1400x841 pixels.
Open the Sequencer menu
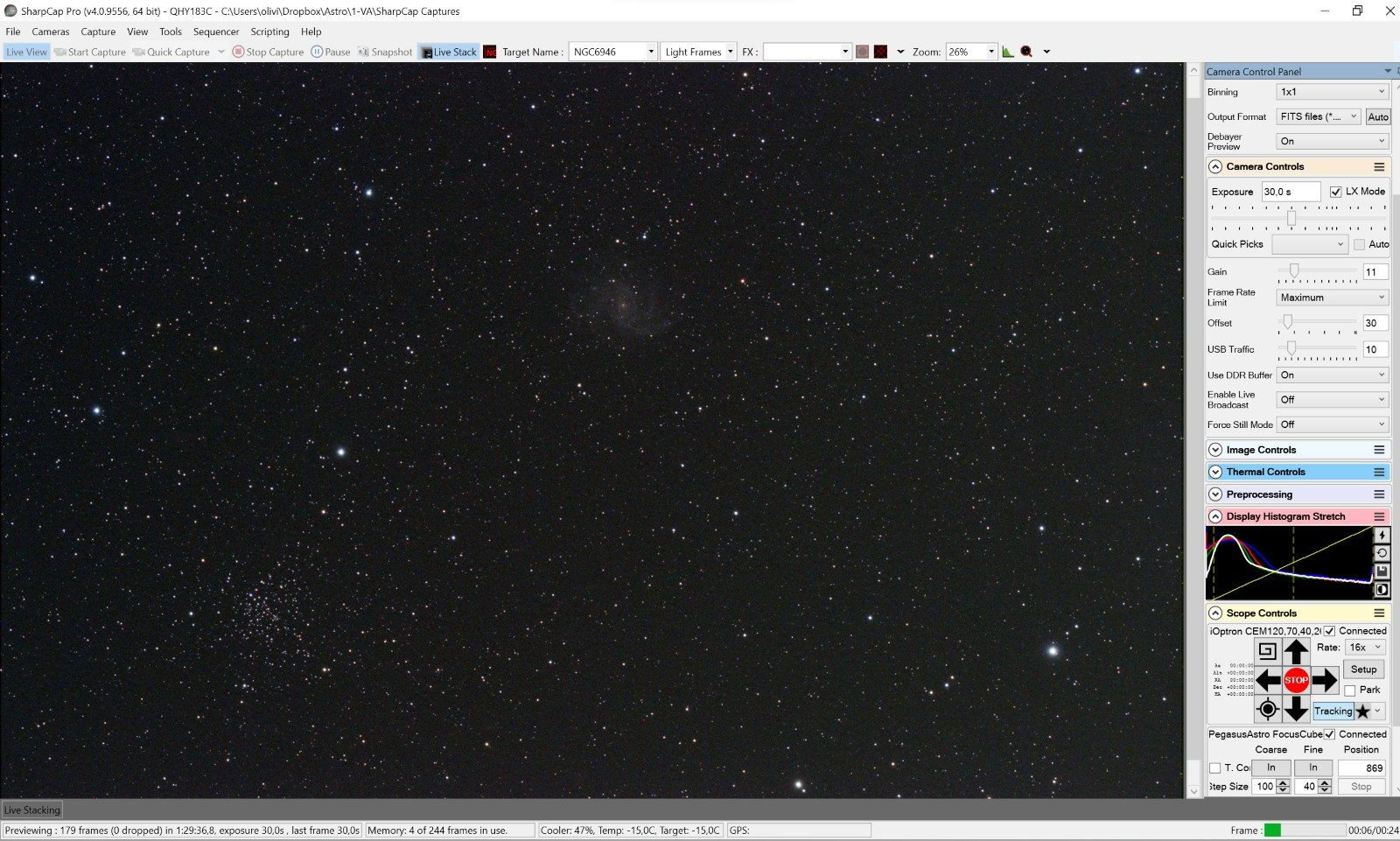coord(215,32)
